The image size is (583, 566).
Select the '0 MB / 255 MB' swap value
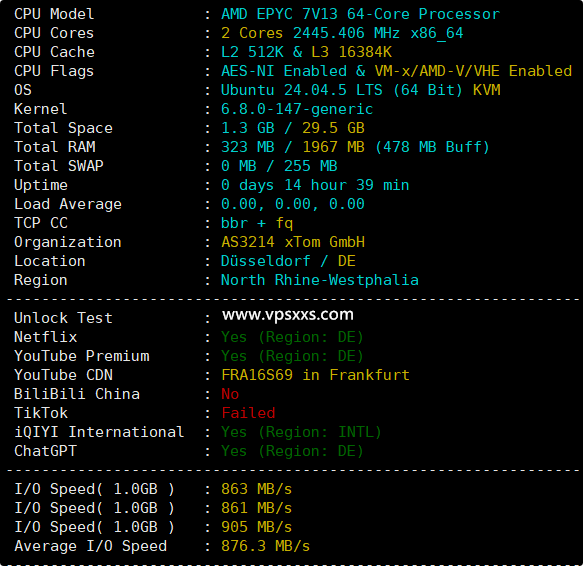point(279,166)
